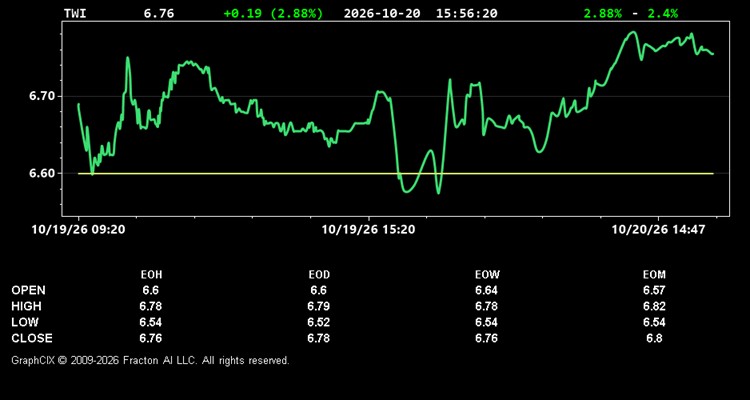
Task: Click the 6.60 y-axis label
Action: tap(42, 173)
